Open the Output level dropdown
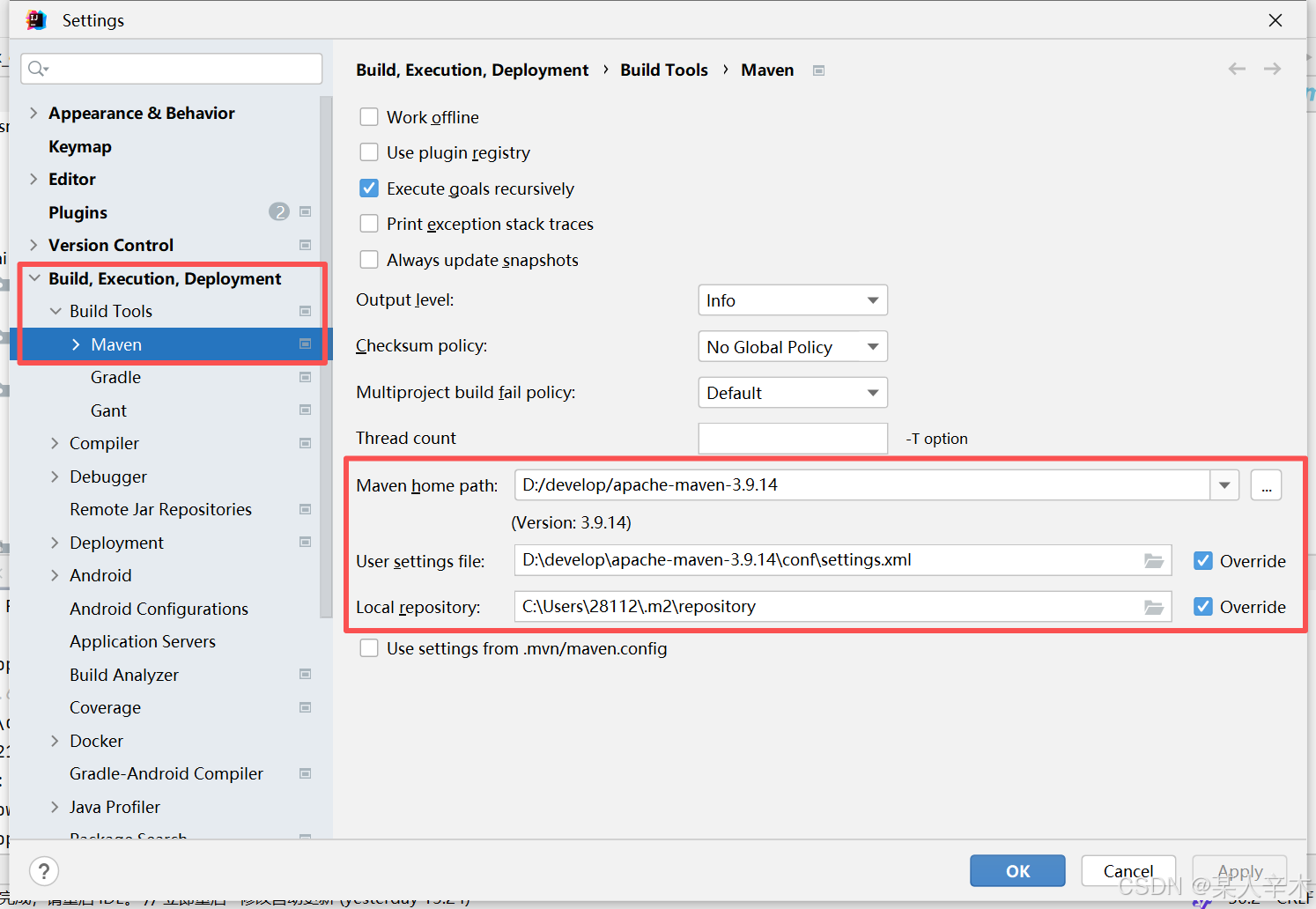The width and height of the screenshot is (1316, 909). pyautogui.click(x=793, y=300)
